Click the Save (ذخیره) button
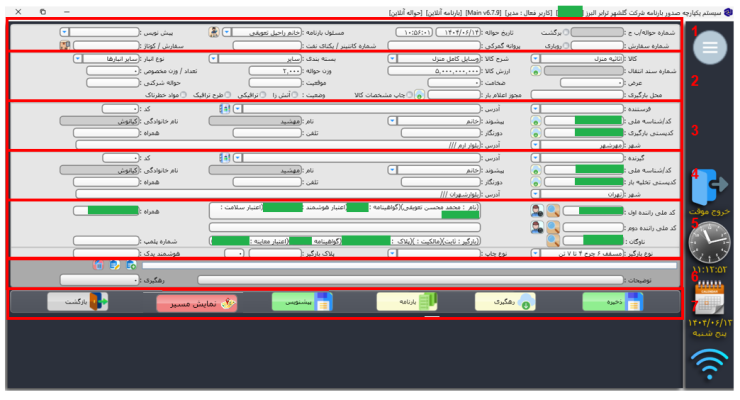The image size is (740, 400). 611,301
